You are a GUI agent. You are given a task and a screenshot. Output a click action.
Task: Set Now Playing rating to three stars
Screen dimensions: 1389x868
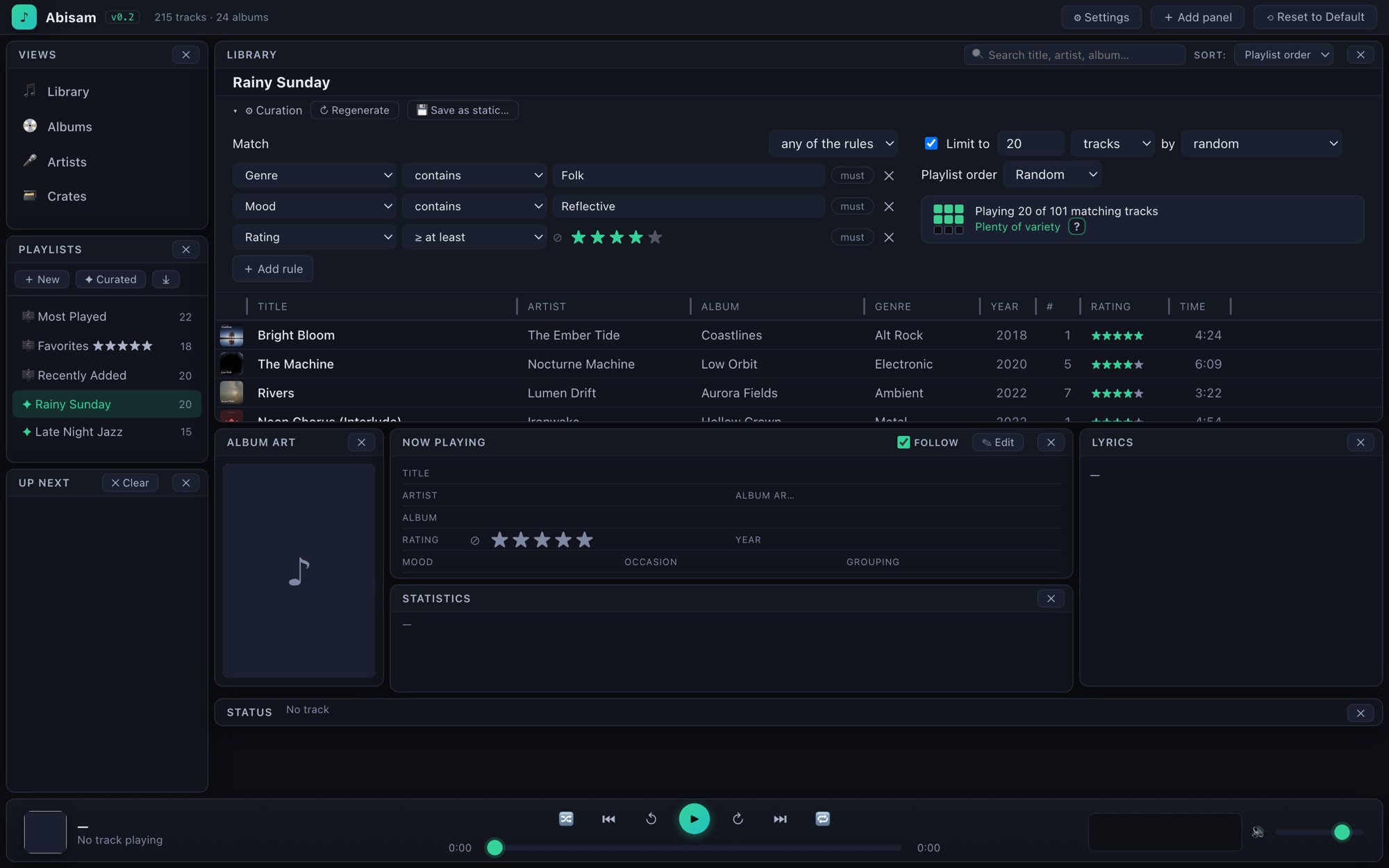[x=542, y=540]
